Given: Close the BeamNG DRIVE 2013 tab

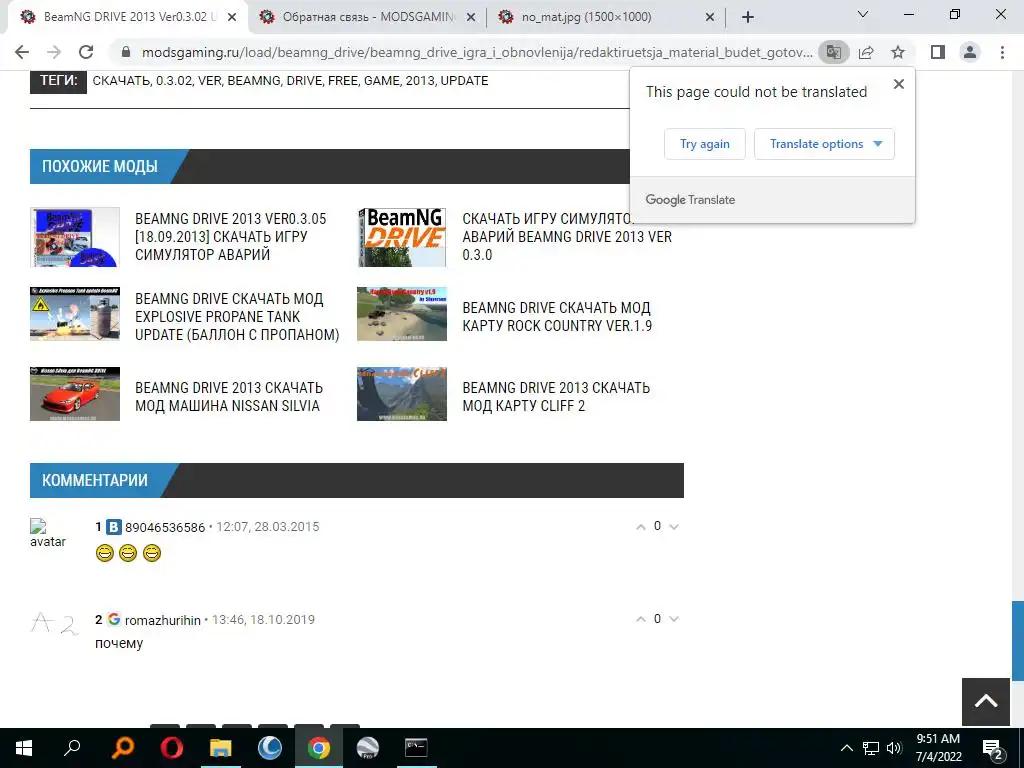Looking at the screenshot, I should (232, 18).
